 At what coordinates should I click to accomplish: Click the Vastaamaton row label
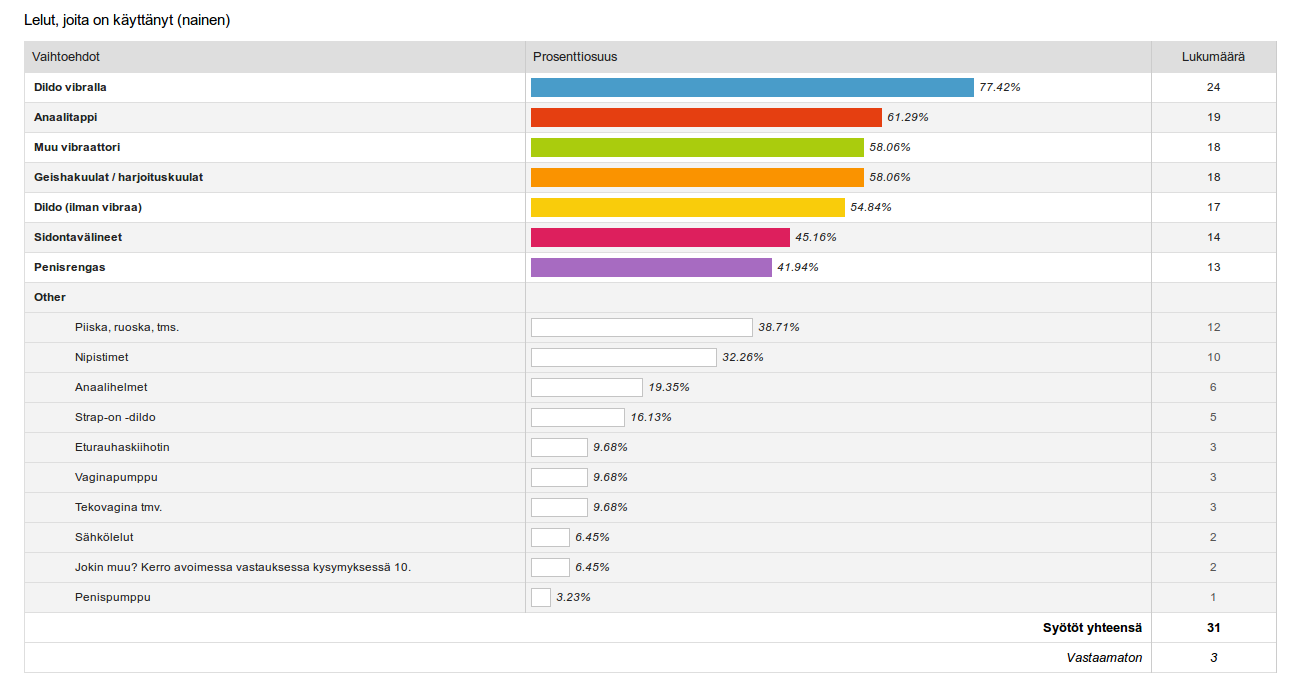pyautogui.click(x=1104, y=658)
